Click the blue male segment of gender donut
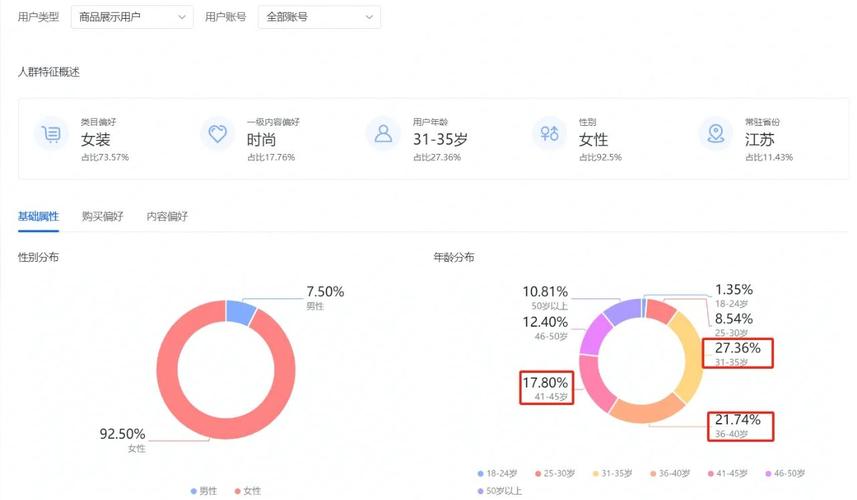Image resolution: width=857 pixels, height=500 pixels. click(x=240, y=311)
